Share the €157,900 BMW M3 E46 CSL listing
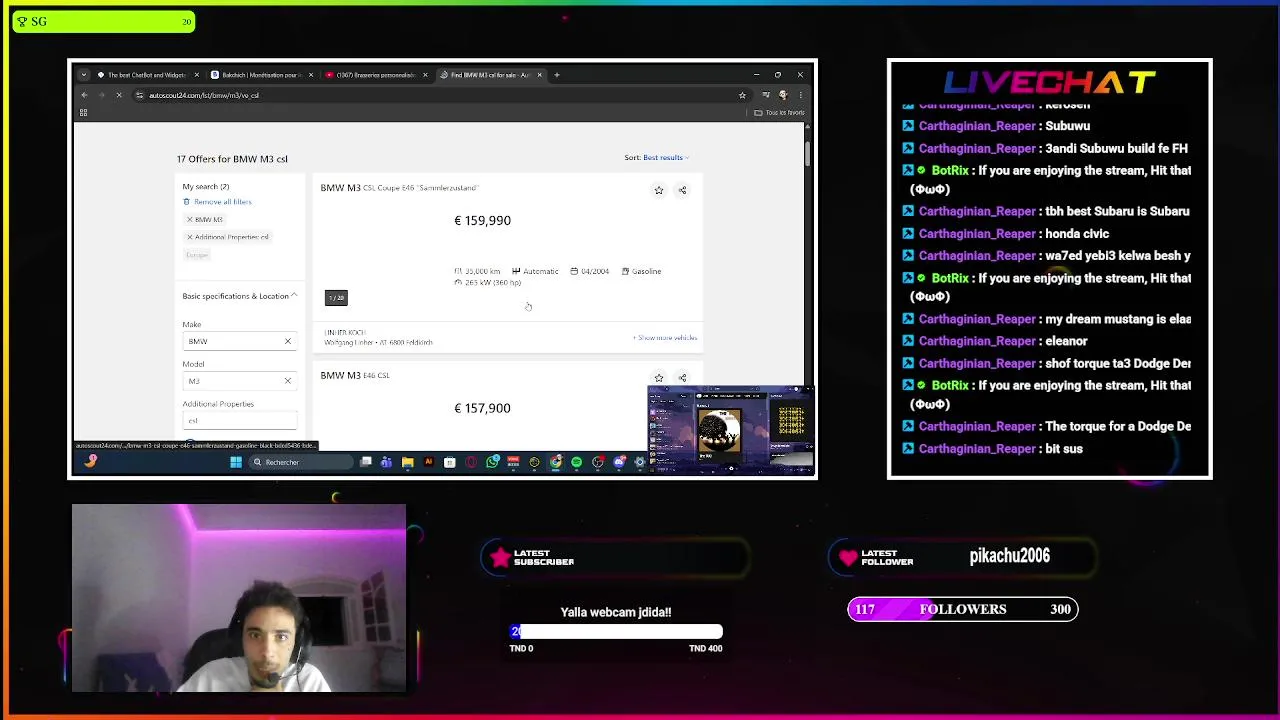1280x720 pixels. pyautogui.click(x=682, y=378)
